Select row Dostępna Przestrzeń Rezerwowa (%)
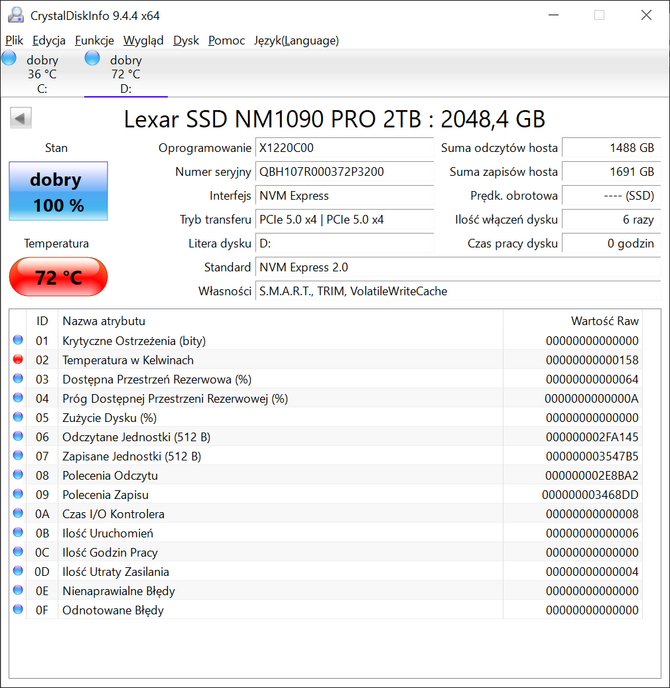The height and width of the screenshot is (688, 670). pos(326,379)
